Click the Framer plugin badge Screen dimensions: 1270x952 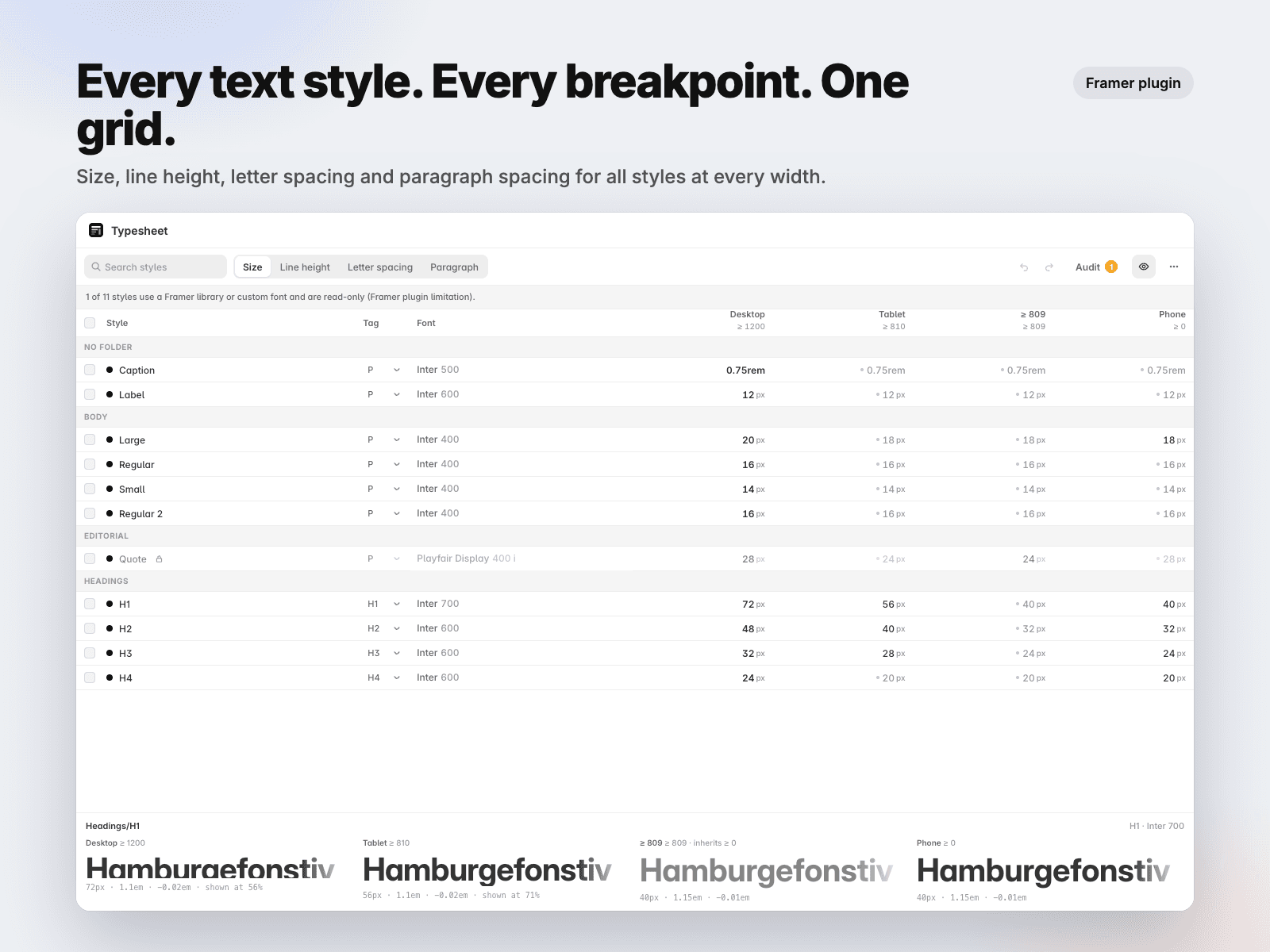click(x=1133, y=83)
